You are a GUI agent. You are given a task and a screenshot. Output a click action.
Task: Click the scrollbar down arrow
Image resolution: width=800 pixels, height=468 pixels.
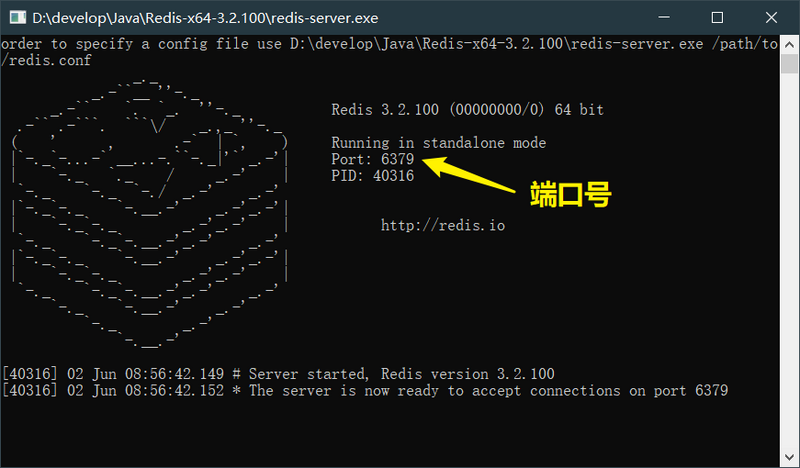tap(789, 457)
